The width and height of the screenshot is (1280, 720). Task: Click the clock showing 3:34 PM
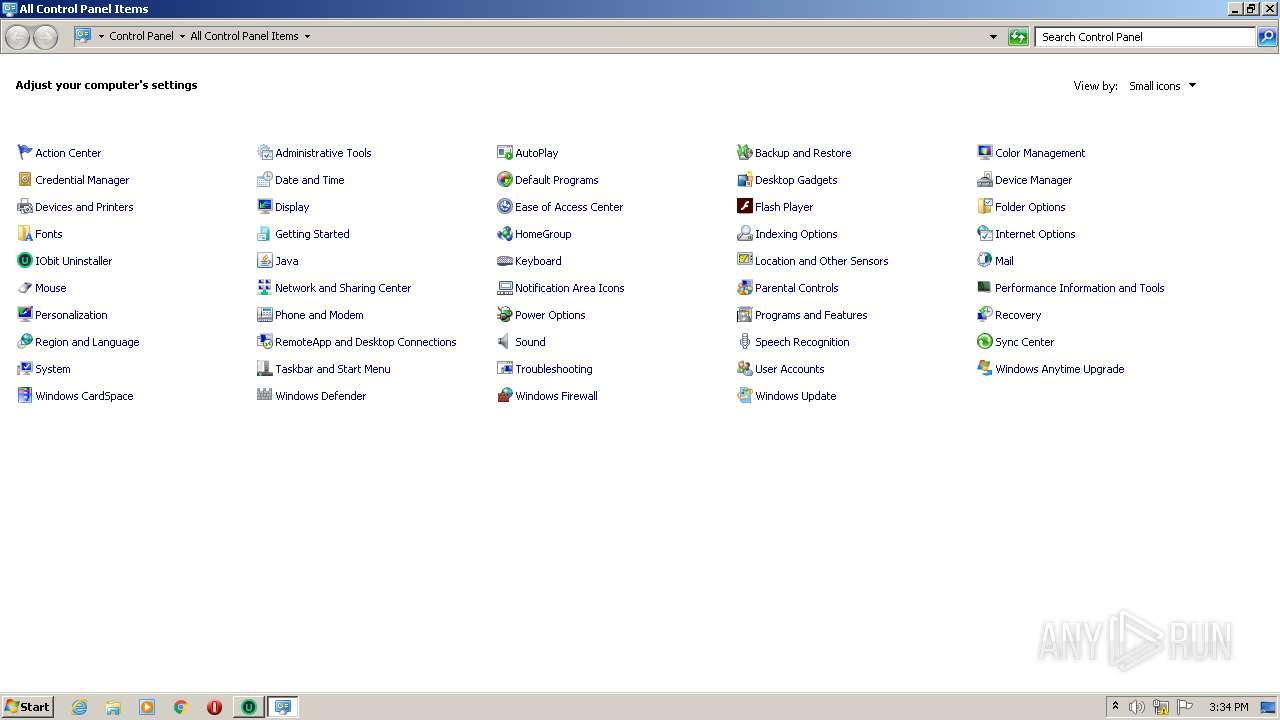(x=1228, y=707)
